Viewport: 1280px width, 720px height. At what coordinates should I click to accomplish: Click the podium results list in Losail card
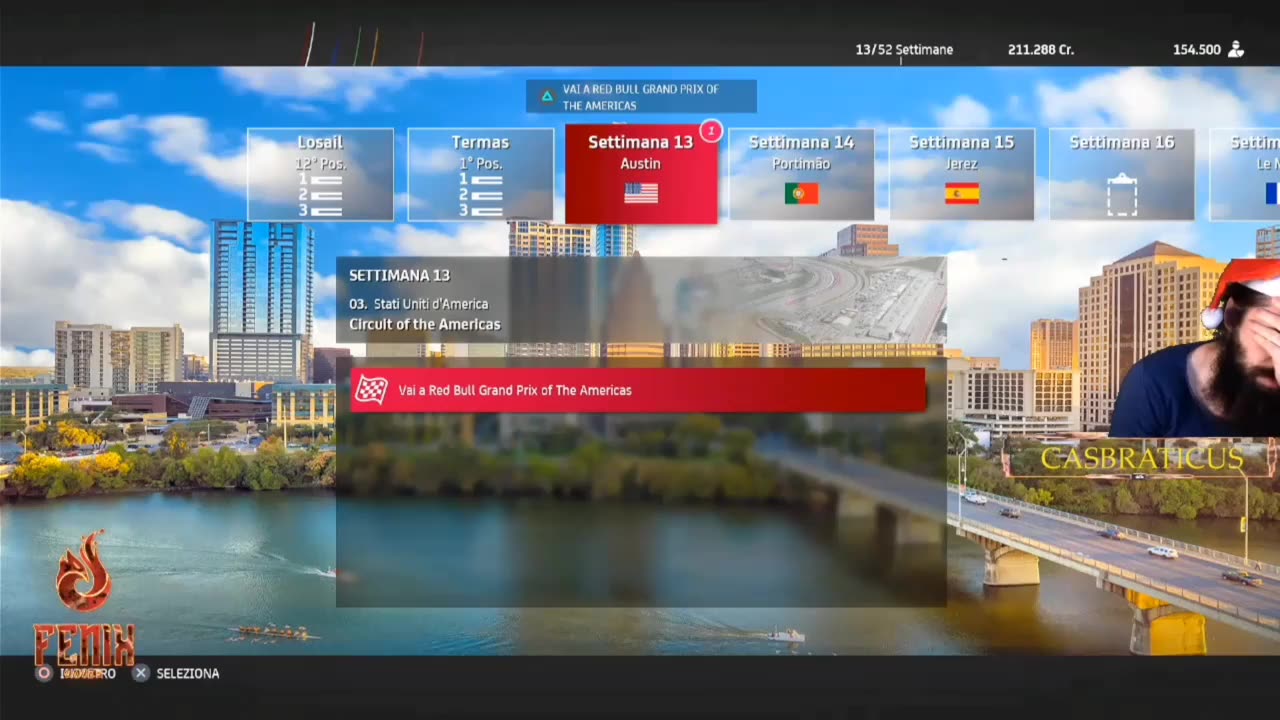pyautogui.click(x=320, y=195)
